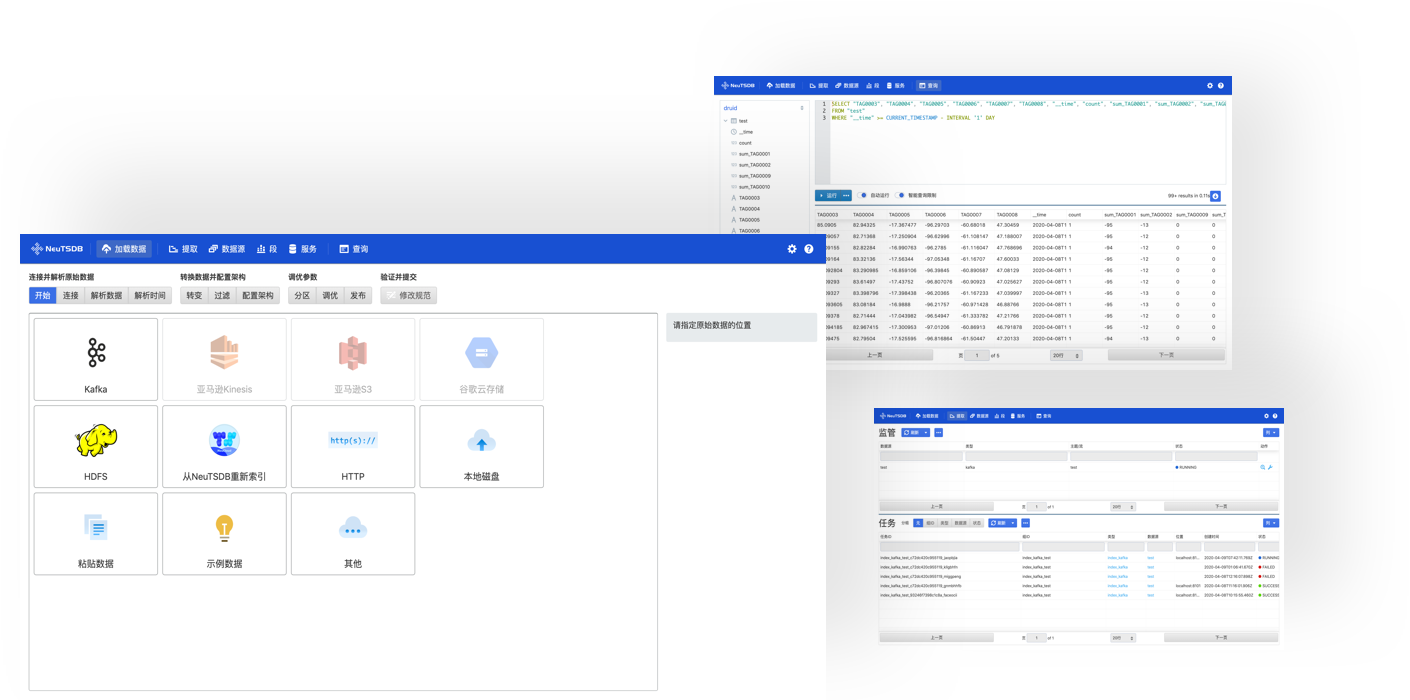Expand the druid schema selector

pos(762,108)
